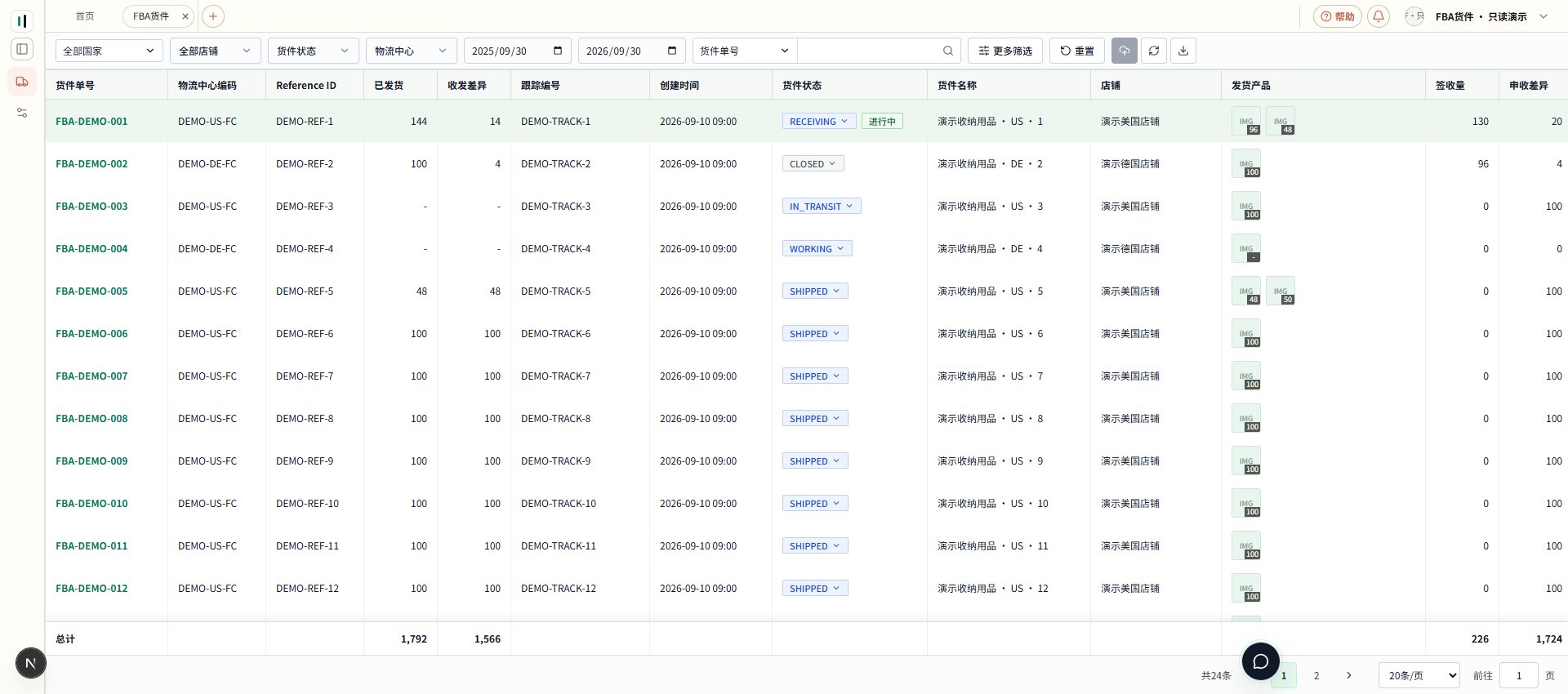Switch to the 首页 tab

85,16
